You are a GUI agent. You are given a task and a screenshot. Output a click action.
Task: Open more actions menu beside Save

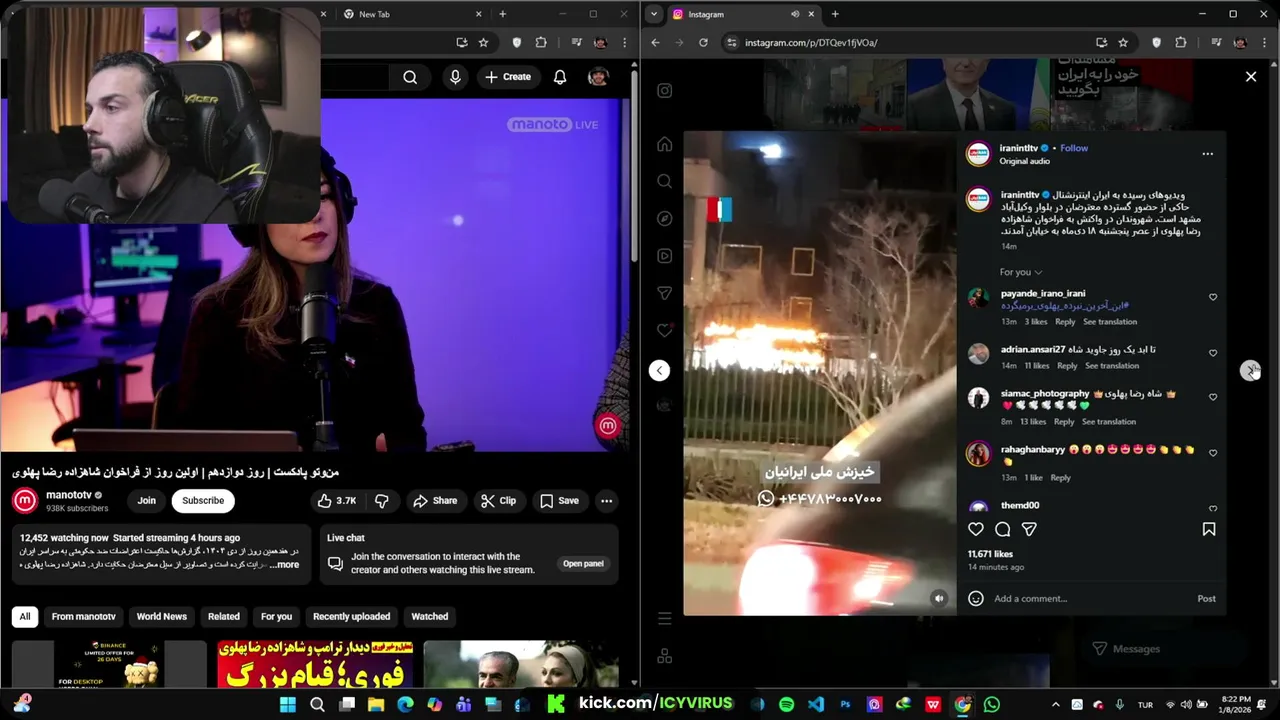click(606, 501)
